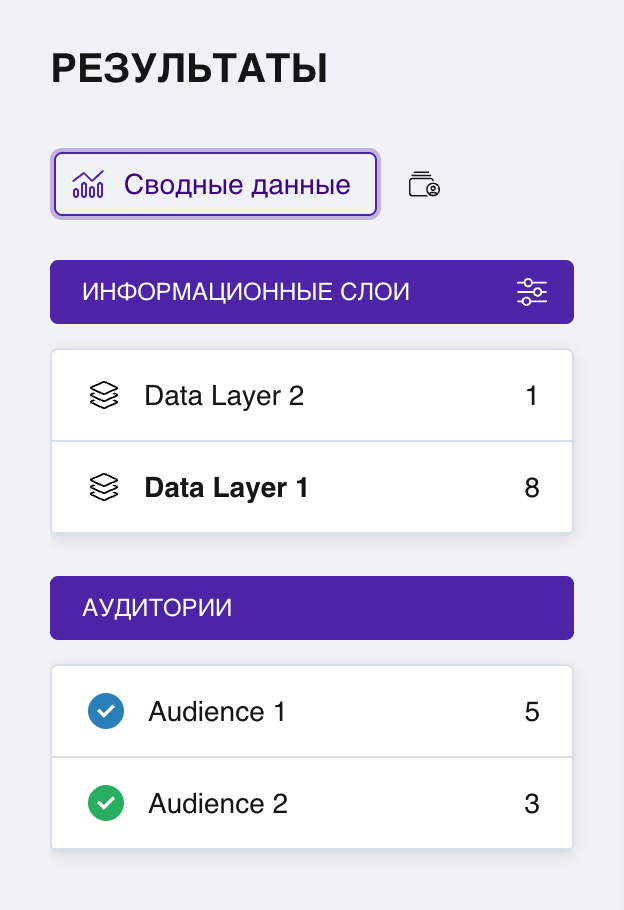The width and height of the screenshot is (624, 910).
Task: Select the Data Layer 1 row
Action: coord(312,488)
